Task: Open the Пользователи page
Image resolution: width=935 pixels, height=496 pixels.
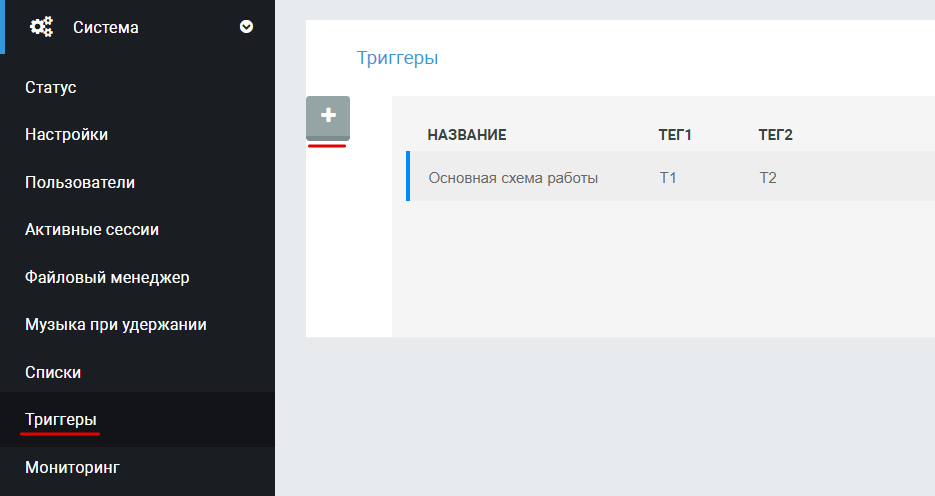Action: click(80, 183)
